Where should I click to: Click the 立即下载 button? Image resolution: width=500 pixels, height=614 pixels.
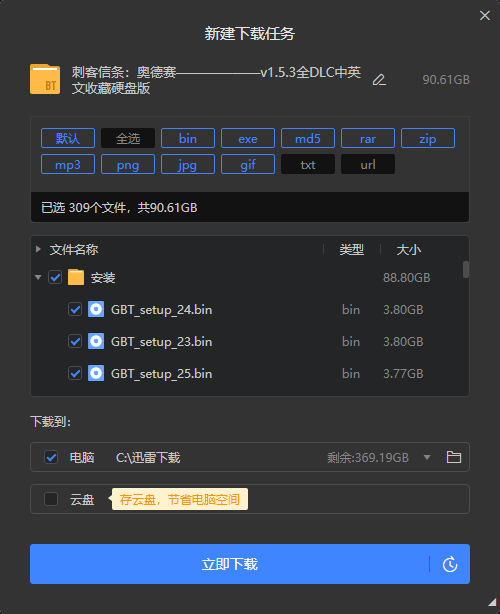tap(229, 564)
